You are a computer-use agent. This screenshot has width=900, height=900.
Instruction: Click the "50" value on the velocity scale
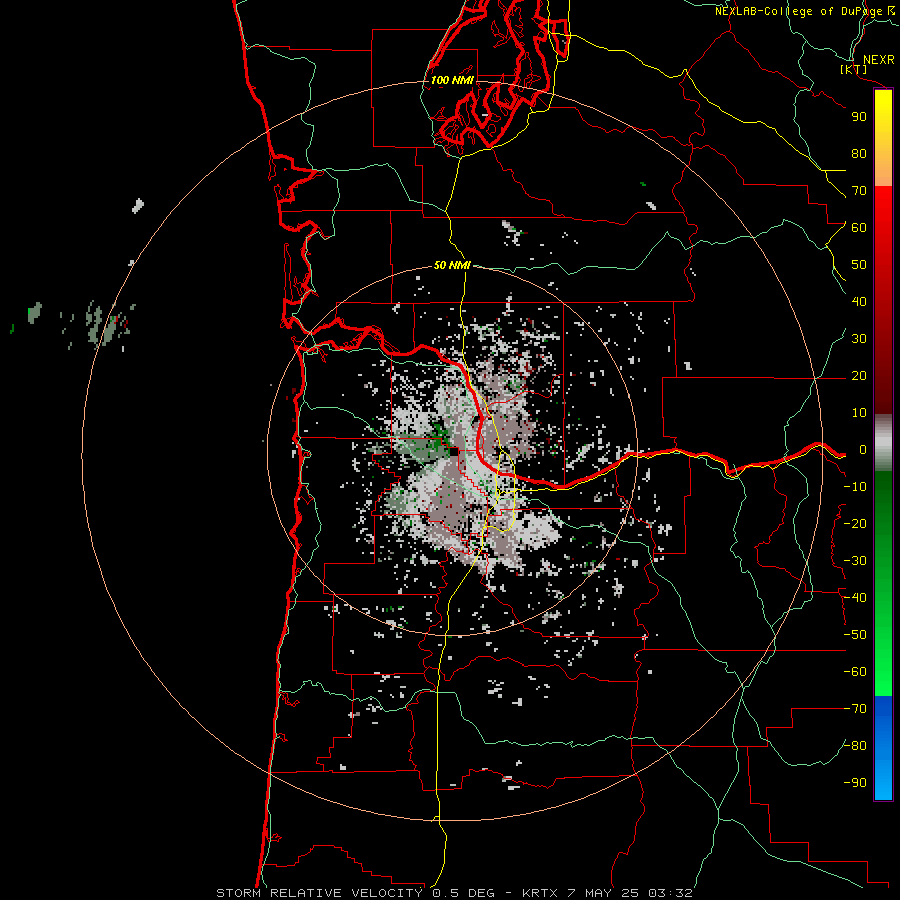[x=859, y=265]
